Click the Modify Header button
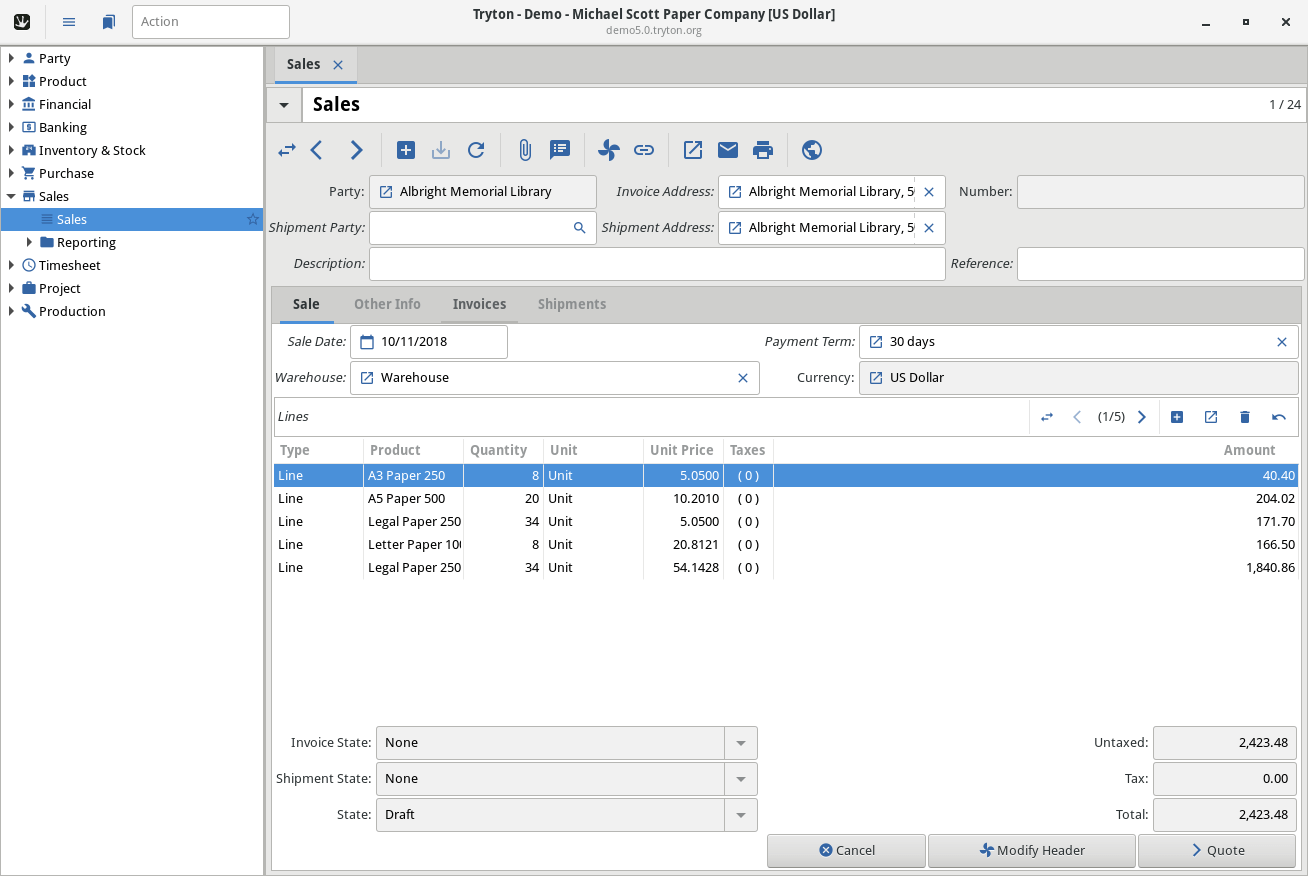The image size is (1308, 876). click(1031, 850)
